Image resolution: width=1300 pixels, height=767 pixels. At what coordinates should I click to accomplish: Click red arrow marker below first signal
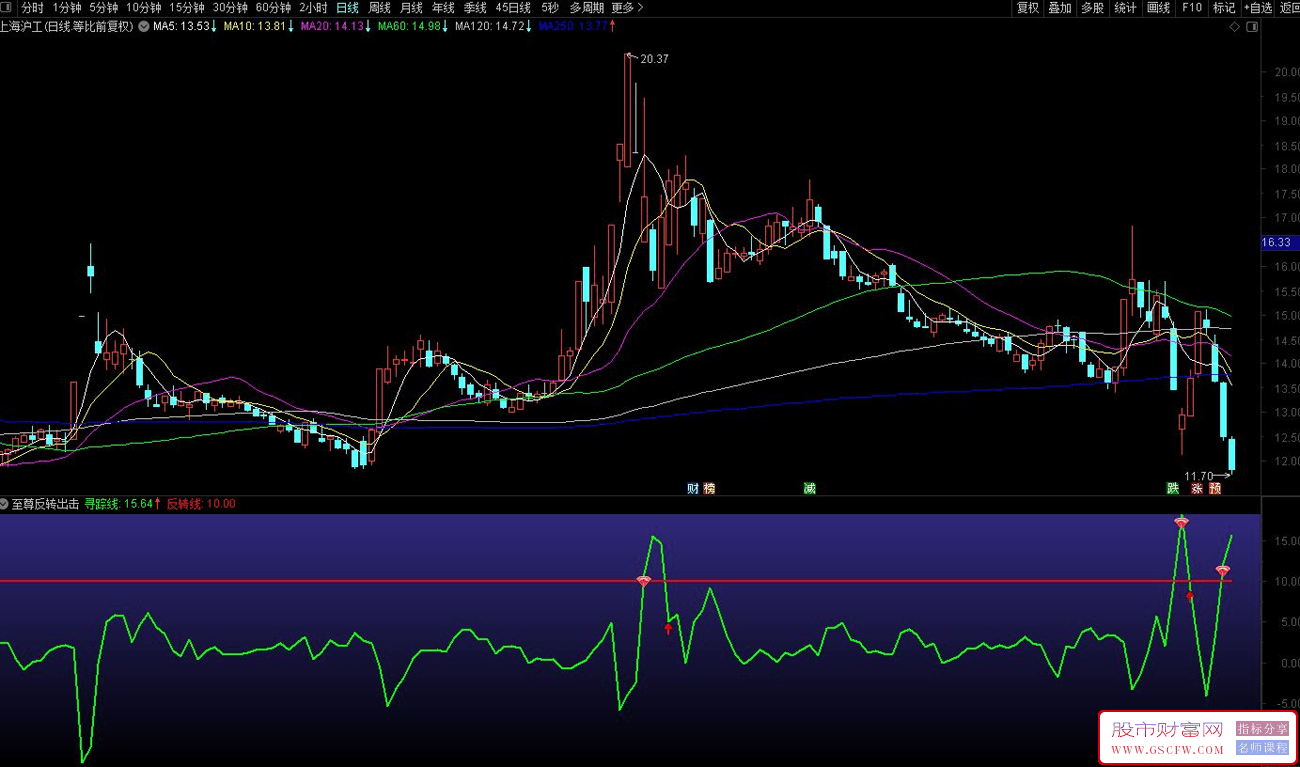coord(668,628)
